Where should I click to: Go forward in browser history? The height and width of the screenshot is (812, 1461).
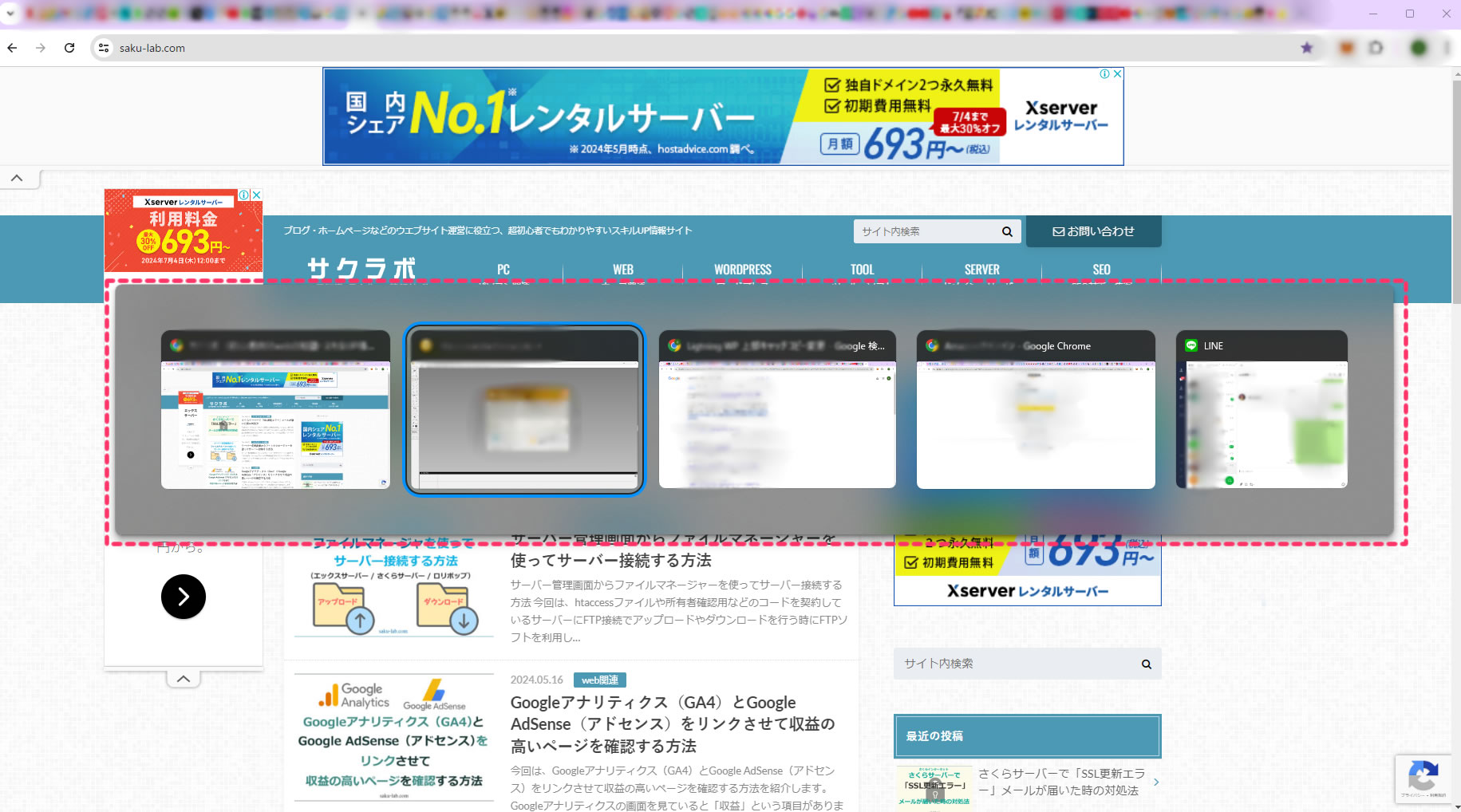(41, 48)
